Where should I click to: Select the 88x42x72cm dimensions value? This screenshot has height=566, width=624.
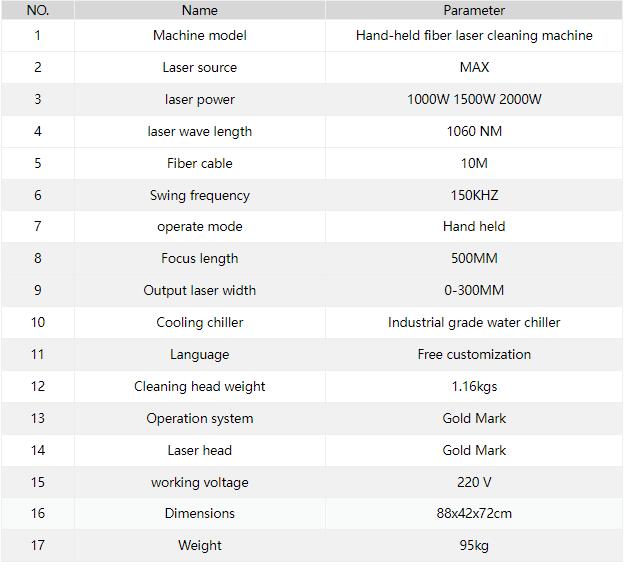coord(474,513)
